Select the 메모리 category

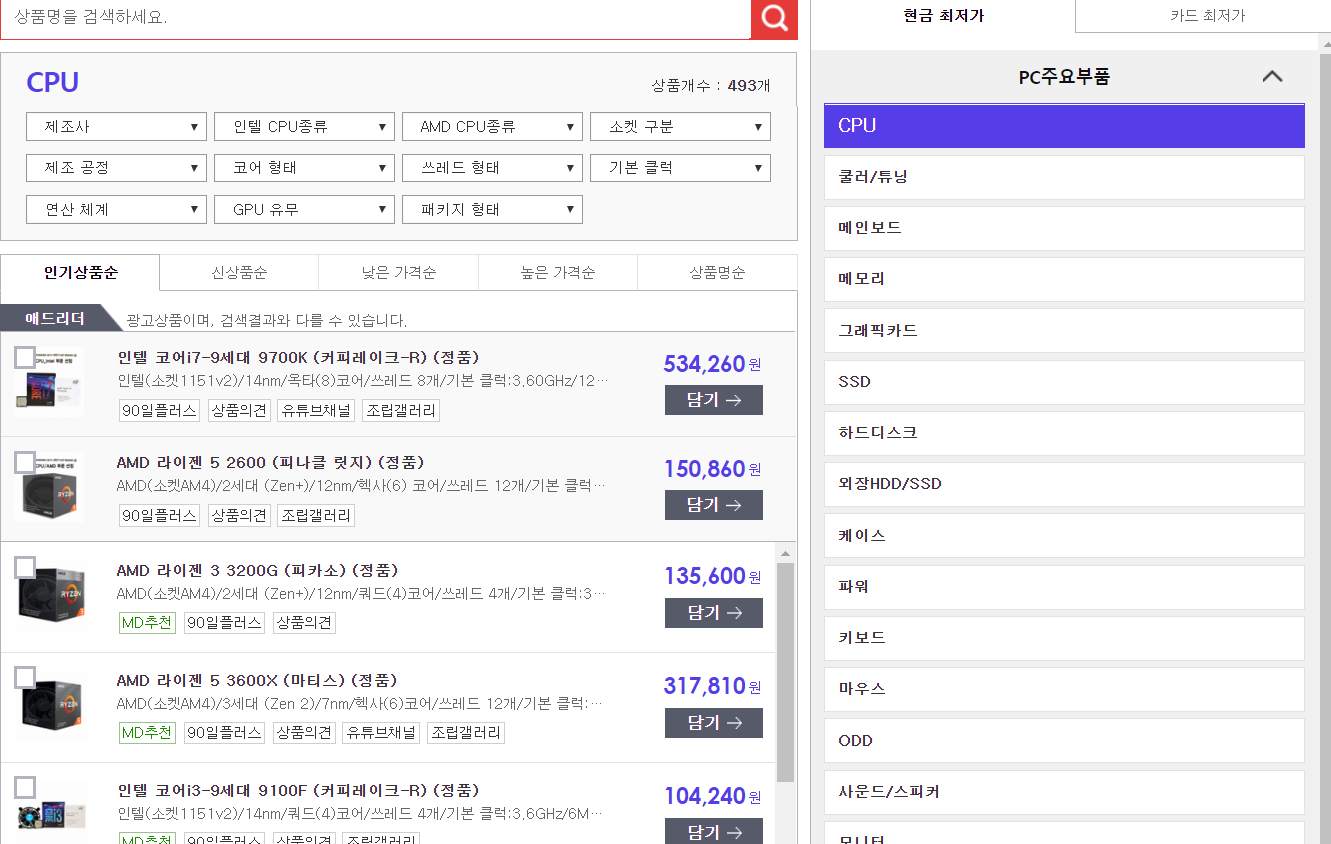(1064, 279)
